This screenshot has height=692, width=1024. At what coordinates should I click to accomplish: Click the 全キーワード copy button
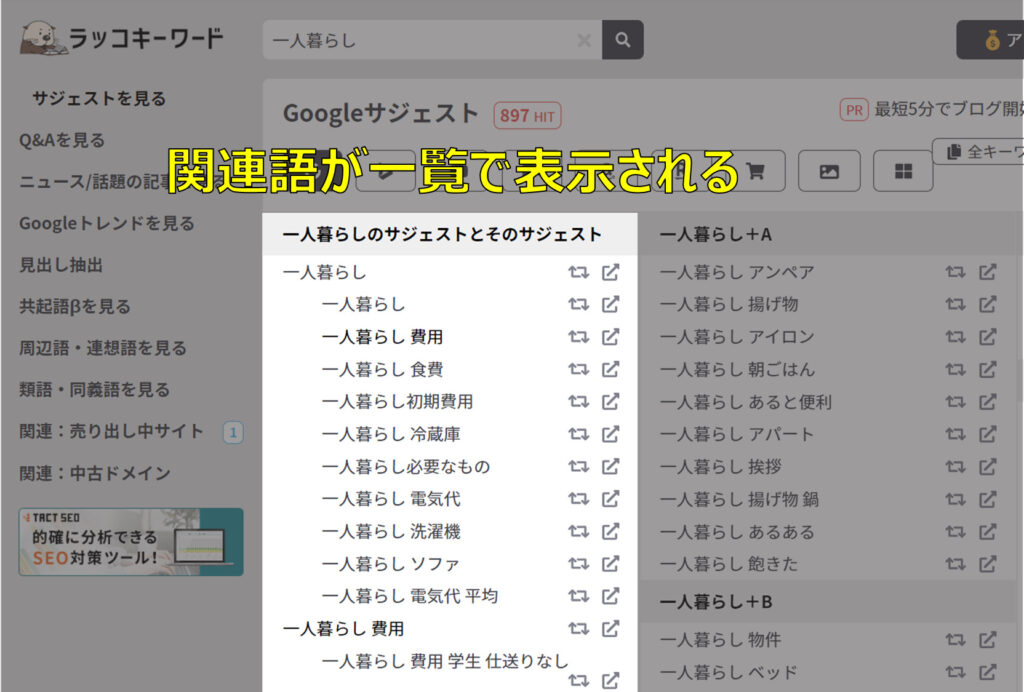[x=982, y=152]
